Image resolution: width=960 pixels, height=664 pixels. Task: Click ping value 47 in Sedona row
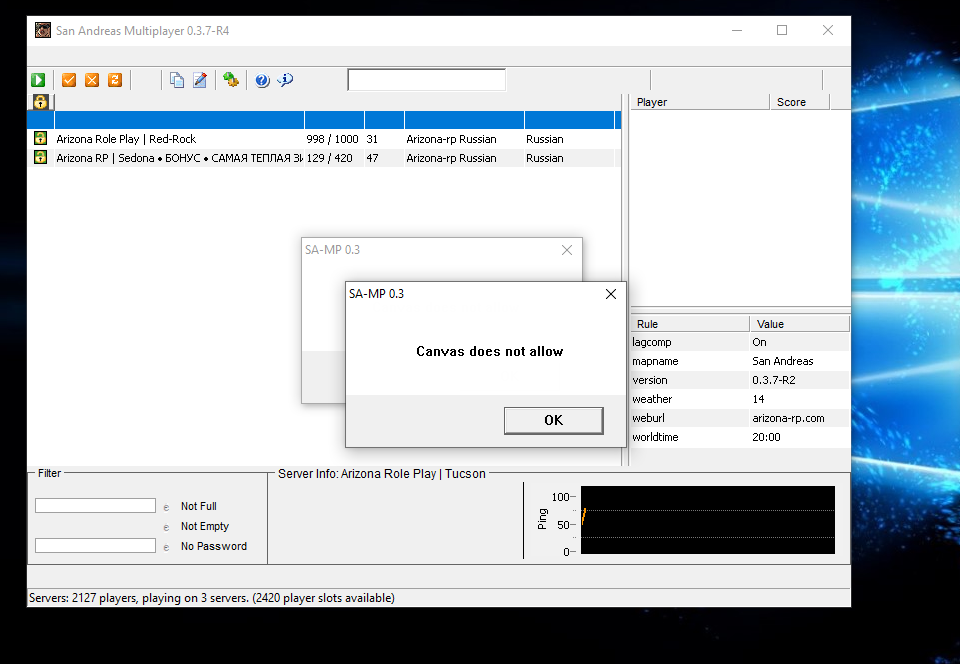[372, 158]
